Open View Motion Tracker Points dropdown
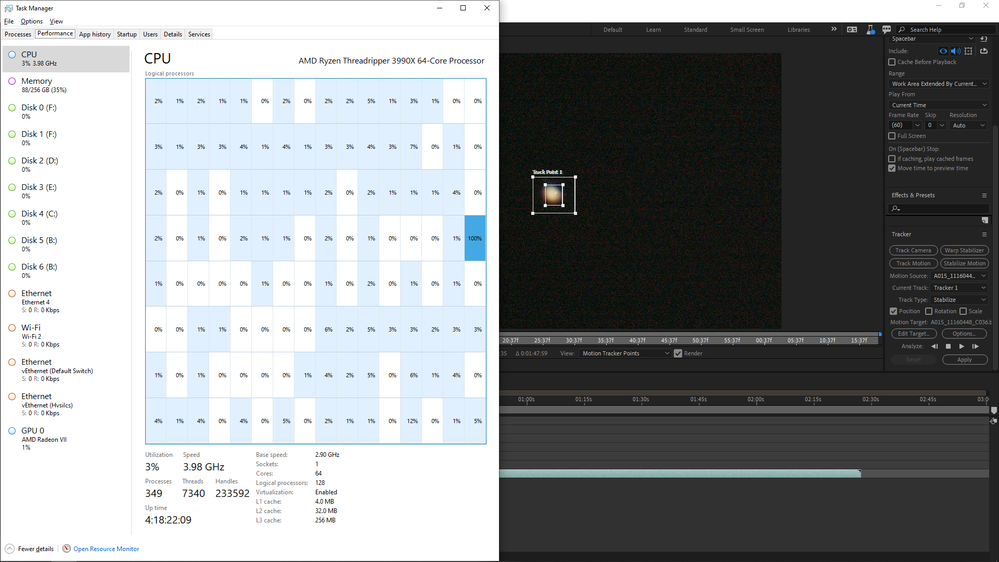The image size is (999, 562). pos(625,353)
